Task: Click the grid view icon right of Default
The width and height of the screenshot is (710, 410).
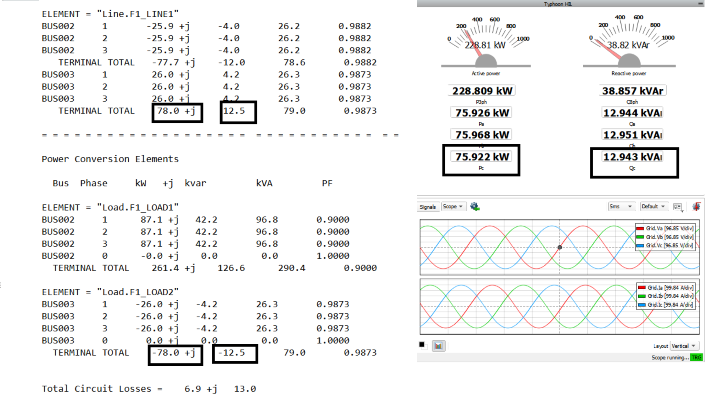Action: 678,206
